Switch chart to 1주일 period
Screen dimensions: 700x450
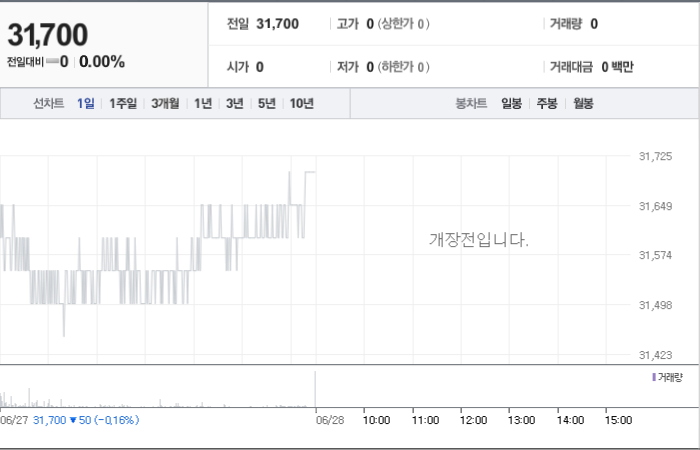[123, 104]
